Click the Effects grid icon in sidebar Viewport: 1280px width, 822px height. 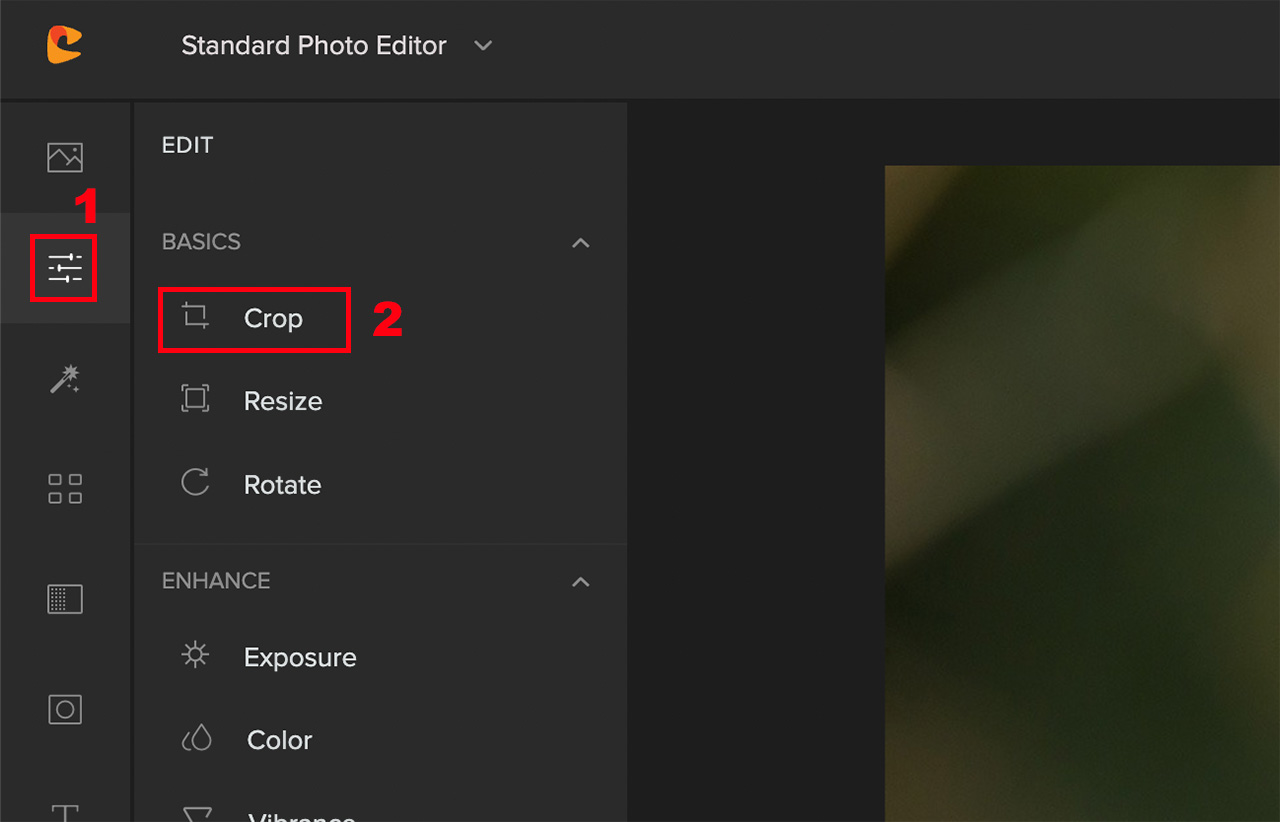click(64, 489)
